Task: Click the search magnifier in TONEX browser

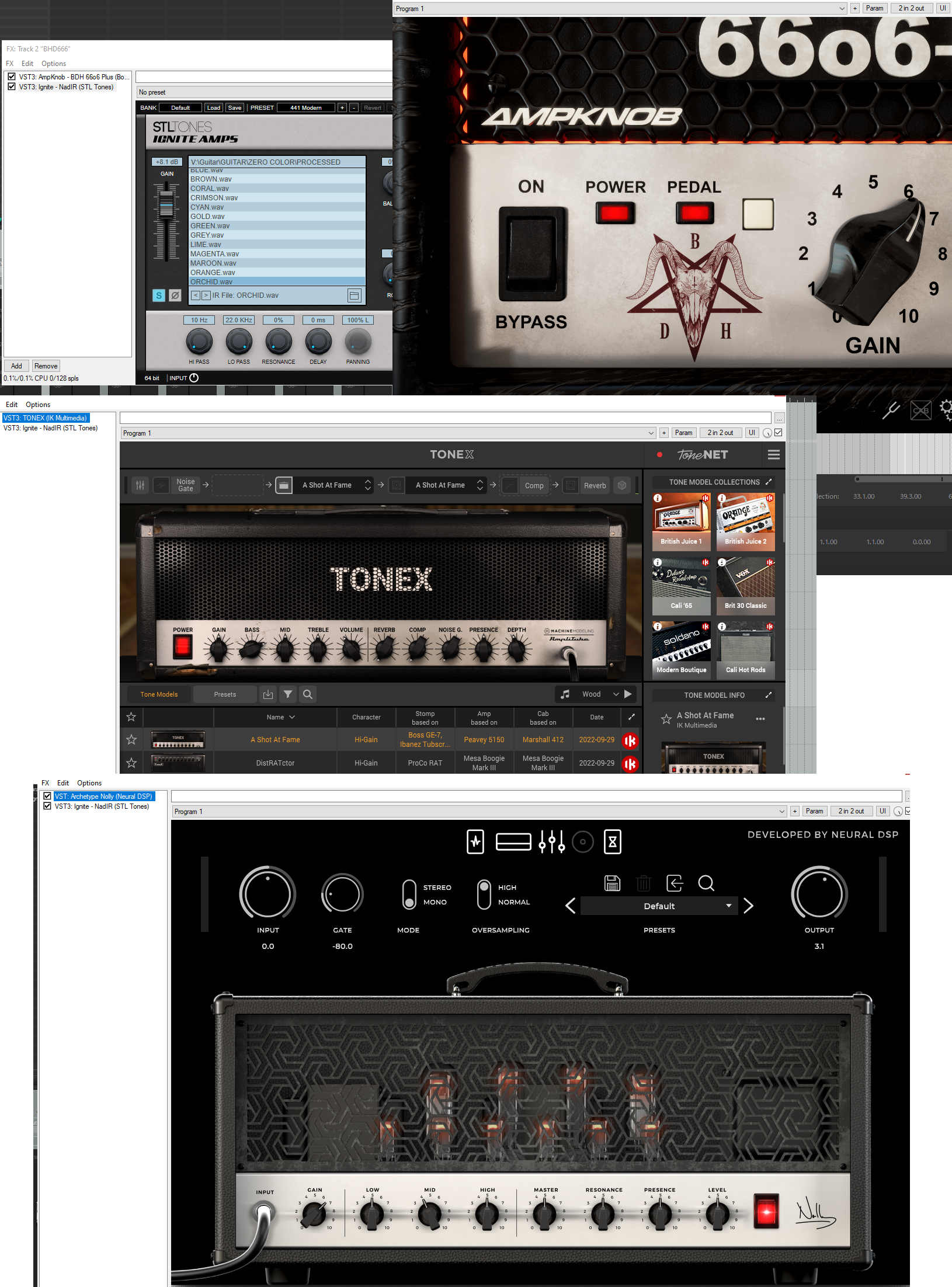Action: (x=308, y=694)
